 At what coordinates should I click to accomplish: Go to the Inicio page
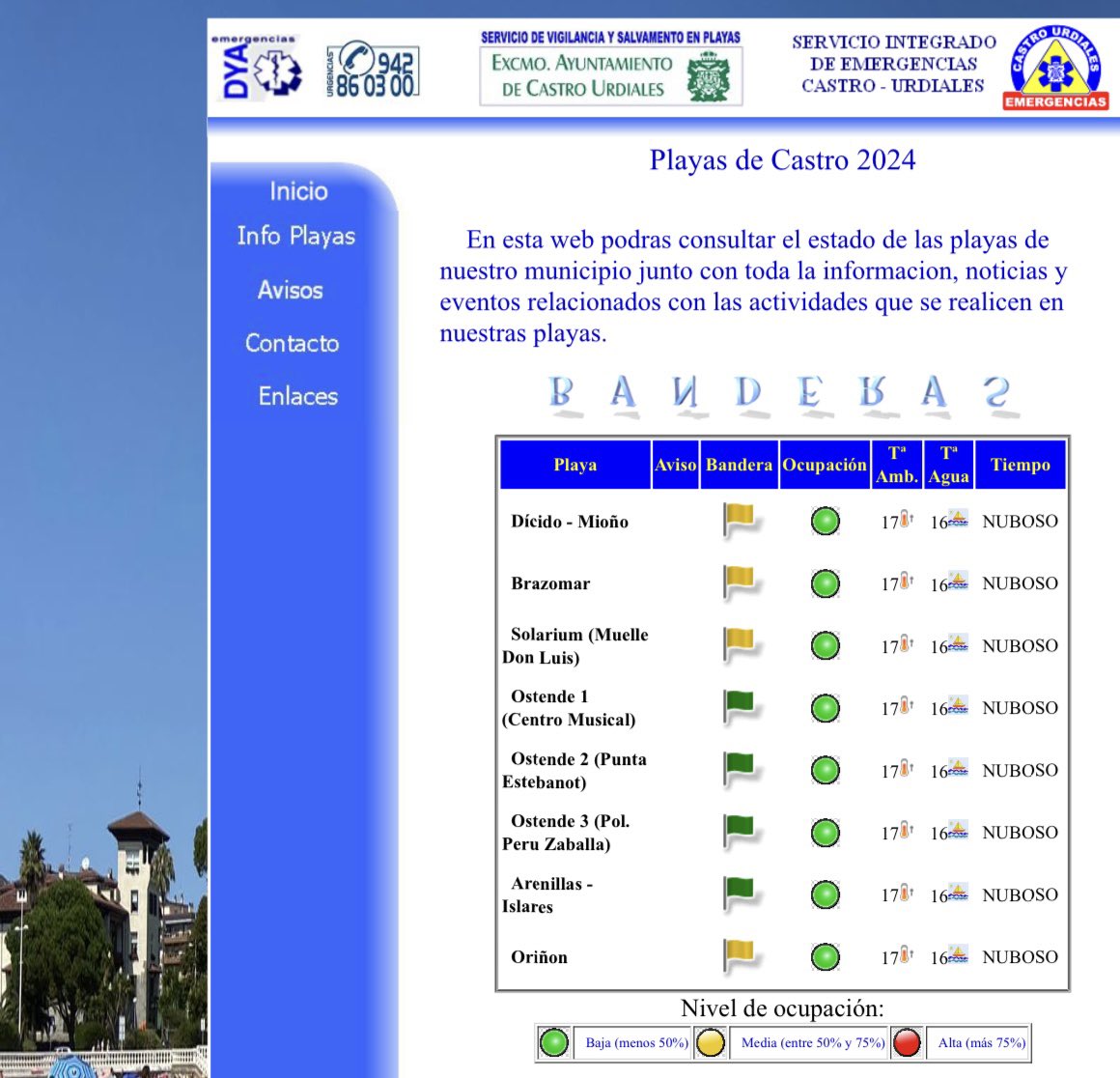click(x=298, y=191)
